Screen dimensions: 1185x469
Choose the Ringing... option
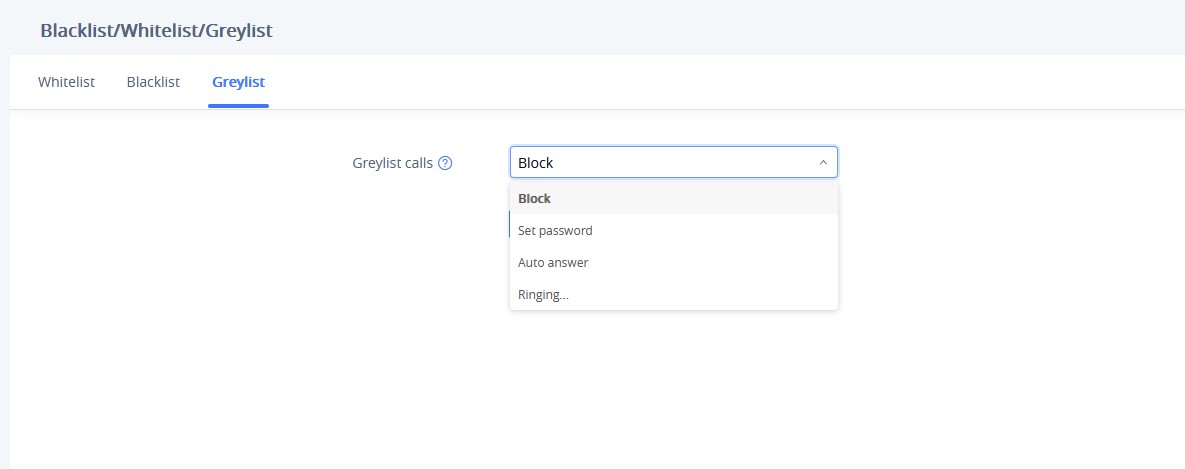point(673,295)
